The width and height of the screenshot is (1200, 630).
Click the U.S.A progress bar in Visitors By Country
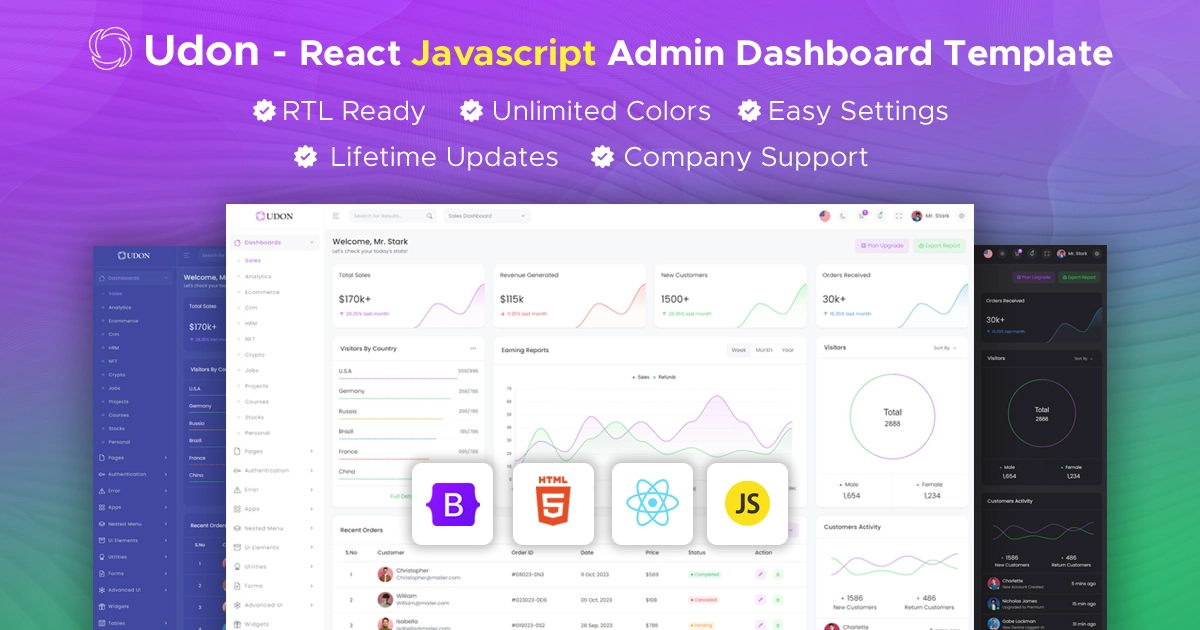click(x=408, y=378)
